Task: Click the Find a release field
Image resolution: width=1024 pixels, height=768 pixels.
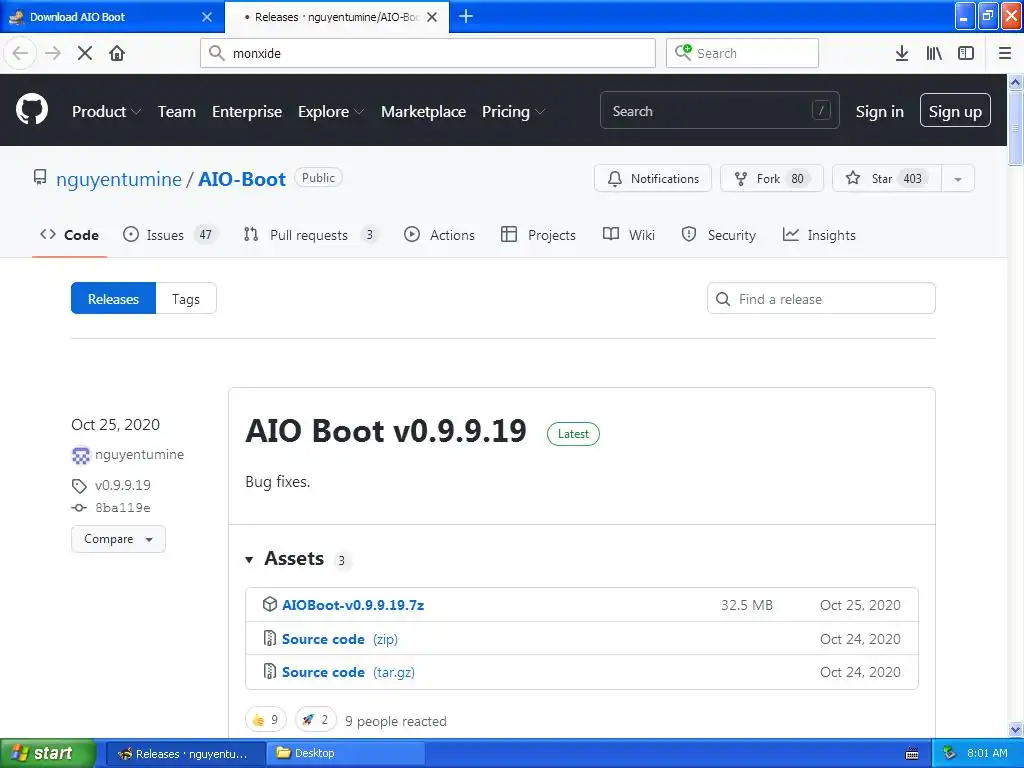Action: tap(822, 298)
